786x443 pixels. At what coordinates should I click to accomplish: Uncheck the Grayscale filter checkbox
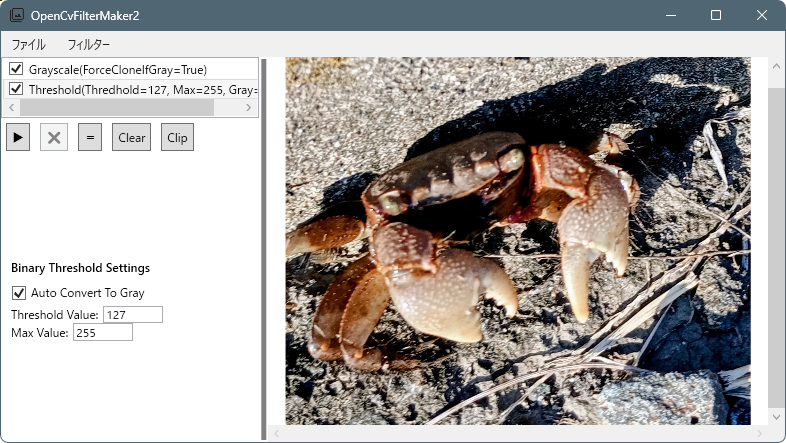click(16, 69)
